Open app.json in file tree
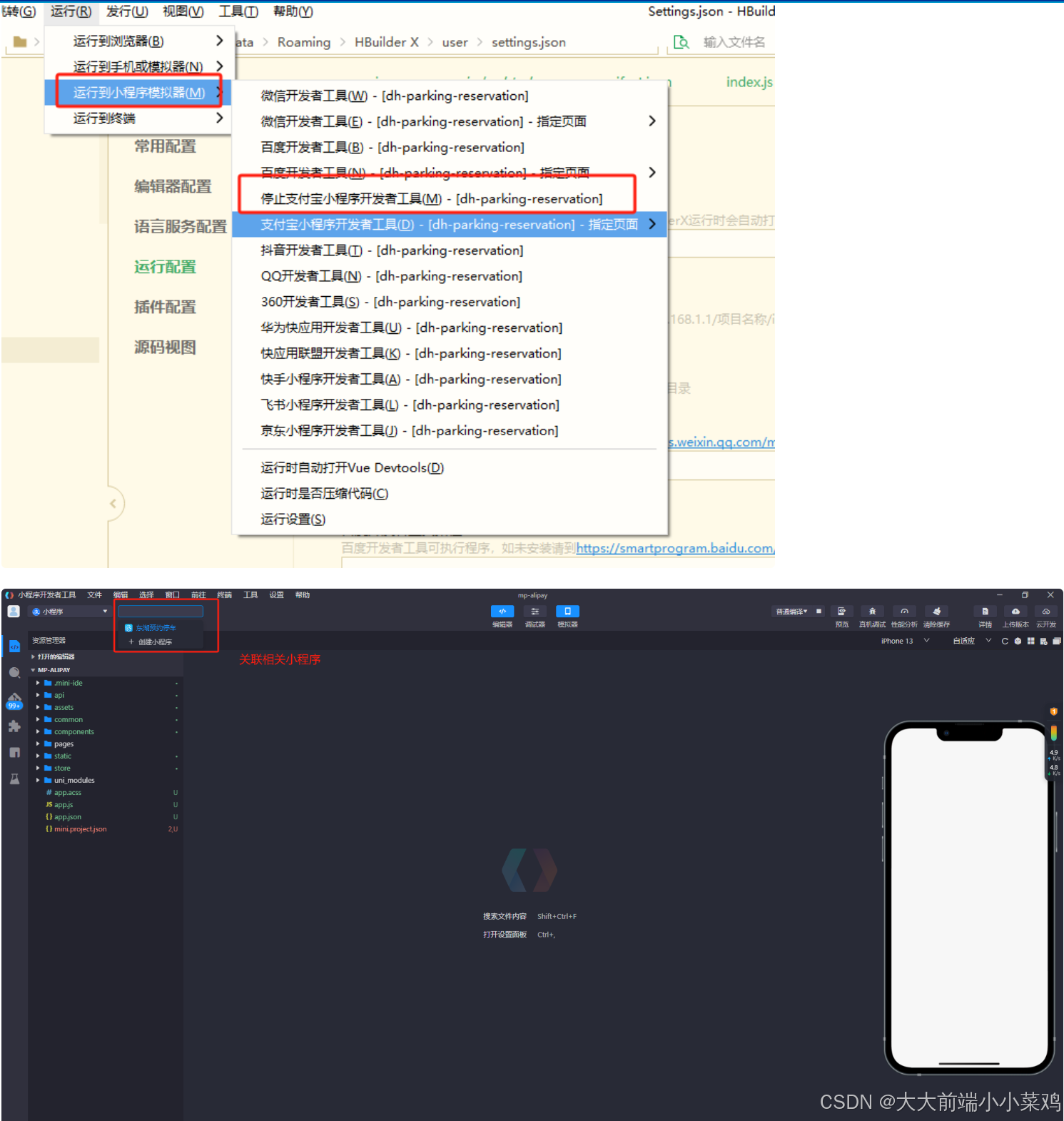Viewport: 1064px width, 1121px height. (x=68, y=816)
